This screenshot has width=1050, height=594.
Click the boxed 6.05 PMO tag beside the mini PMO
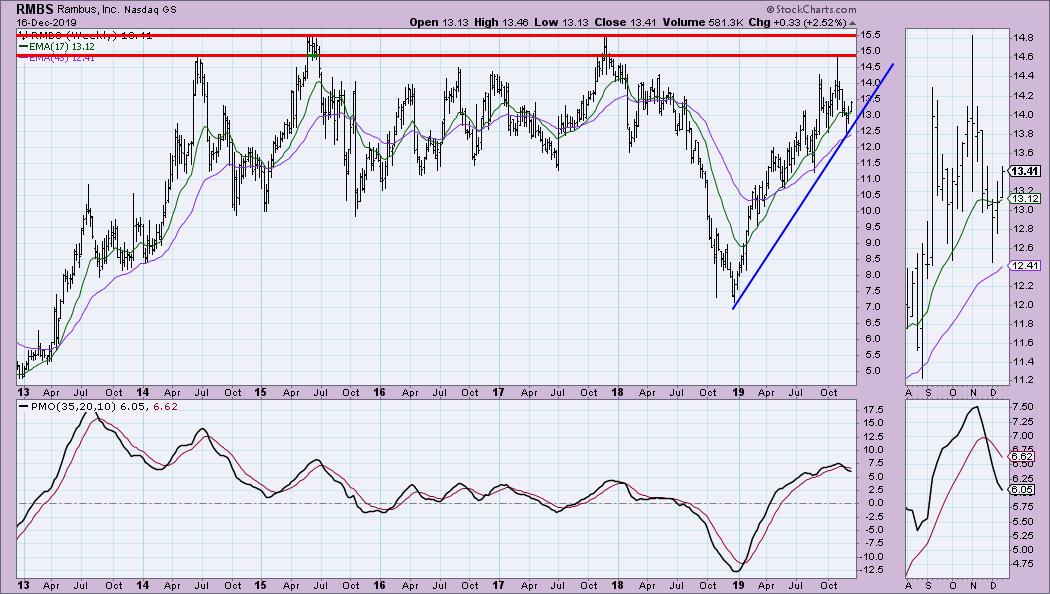click(1023, 490)
